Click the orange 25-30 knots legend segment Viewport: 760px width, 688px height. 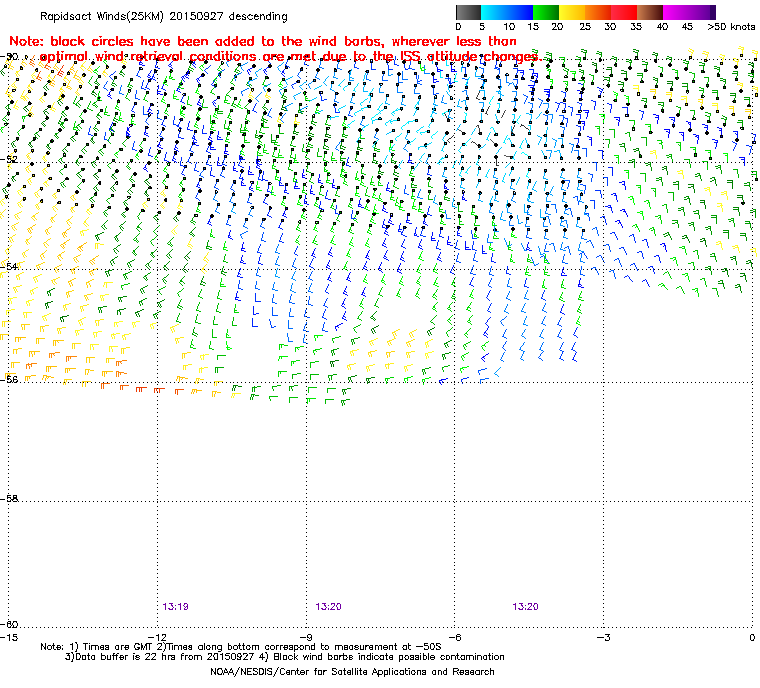tap(598, 12)
